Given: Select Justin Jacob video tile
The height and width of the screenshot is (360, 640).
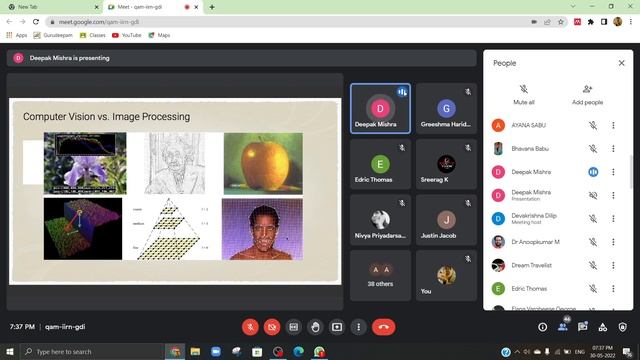Looking at the screenshot, I should (x=446, y=220).
